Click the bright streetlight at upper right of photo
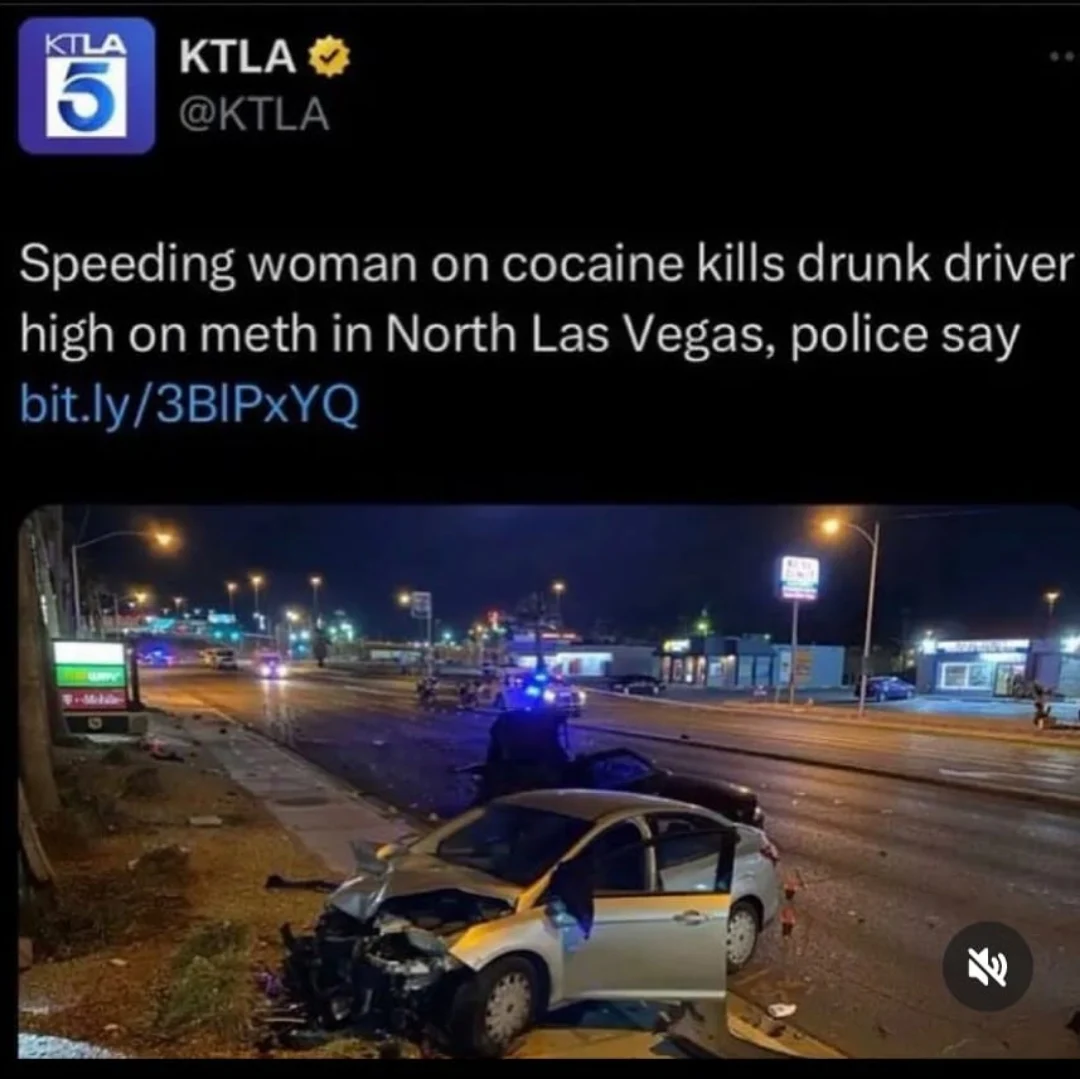Viewport: 1080px width, 1079px height. pyautogui.click(x=831, y=527)
